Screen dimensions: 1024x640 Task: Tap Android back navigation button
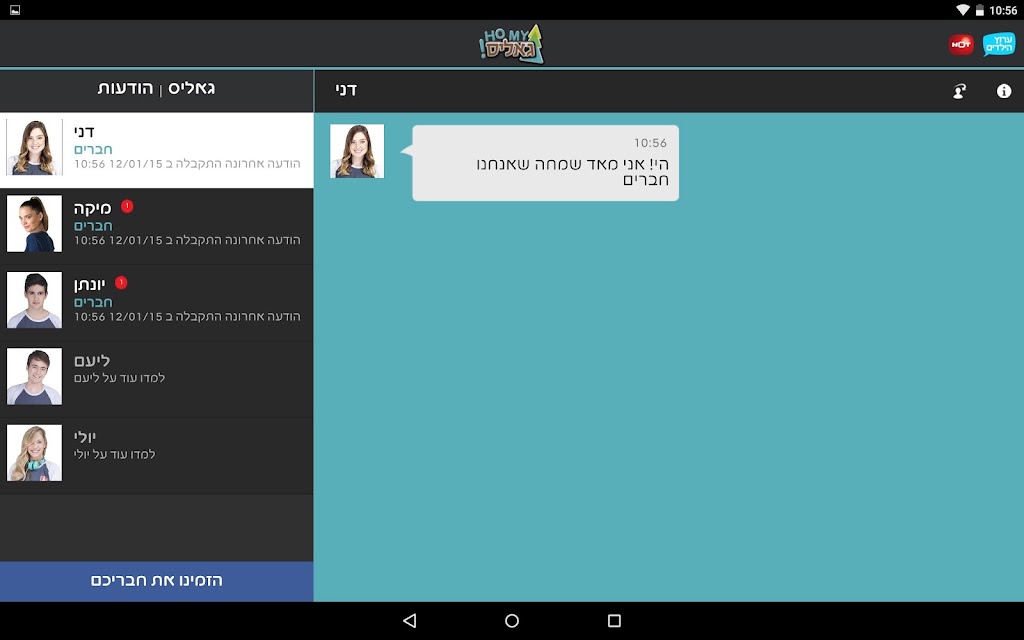pos(409,620)
